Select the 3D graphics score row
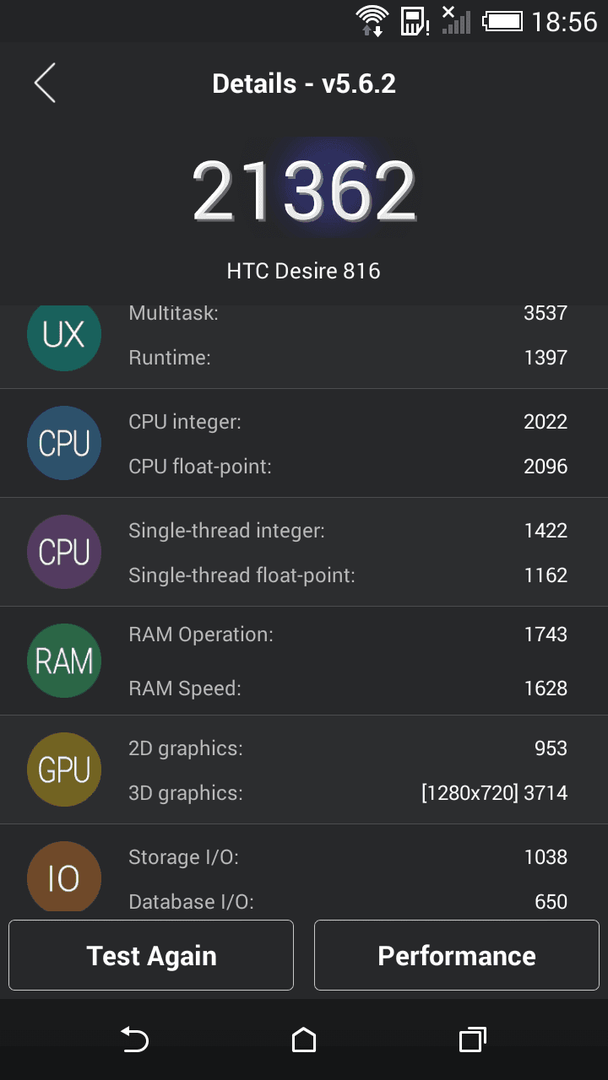 (348, 793)
